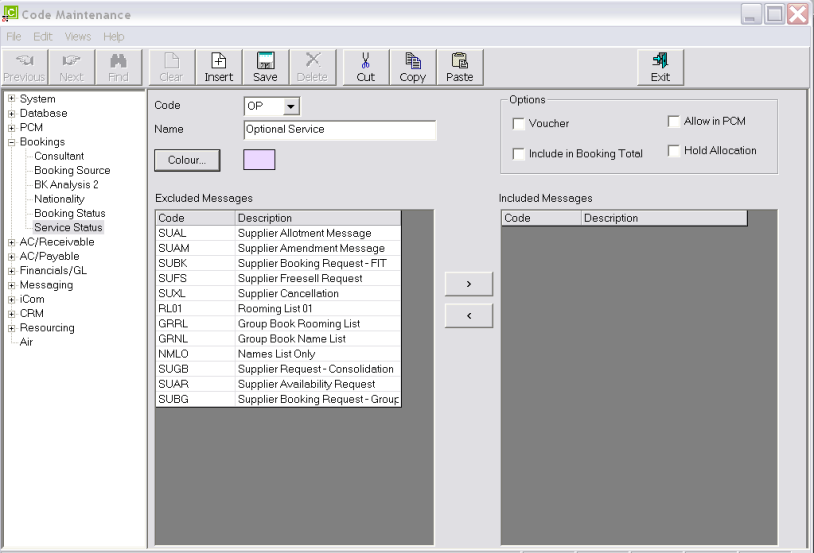Click the Previous record toolbar icon

click(24, 68)
